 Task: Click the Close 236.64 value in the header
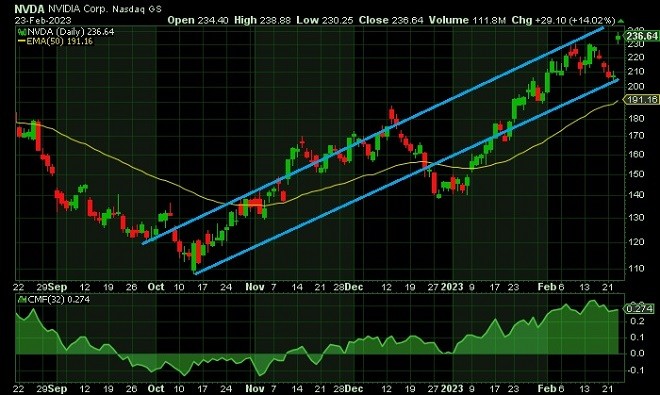[391, 20]
